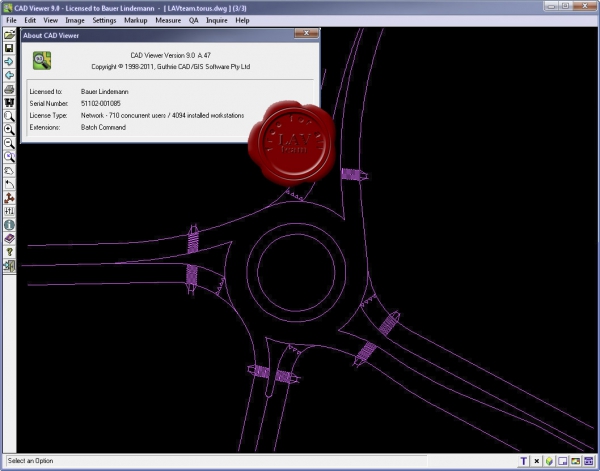Click the question mark help icon
The image size is (600, 471).
9,252
